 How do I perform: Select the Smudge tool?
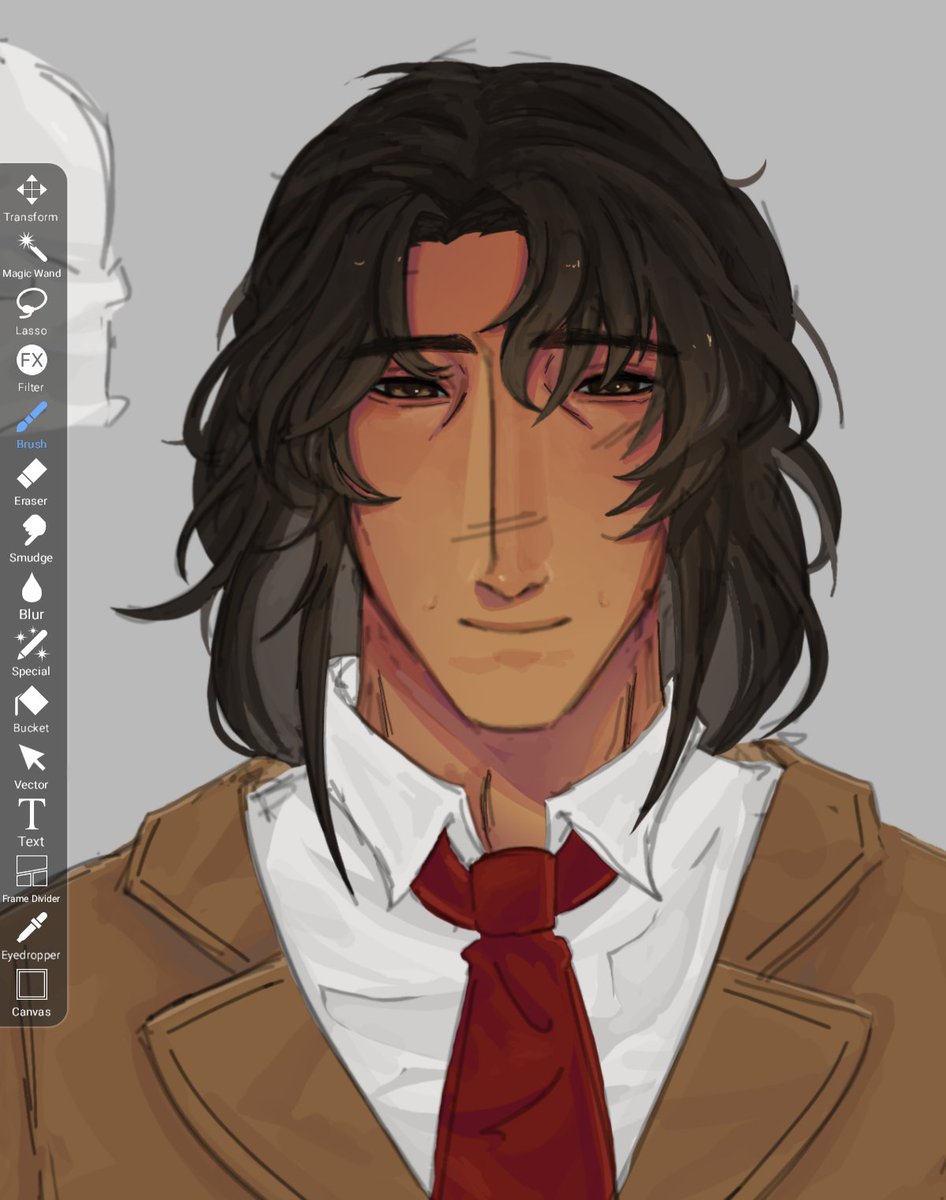[x=31, y=539]
